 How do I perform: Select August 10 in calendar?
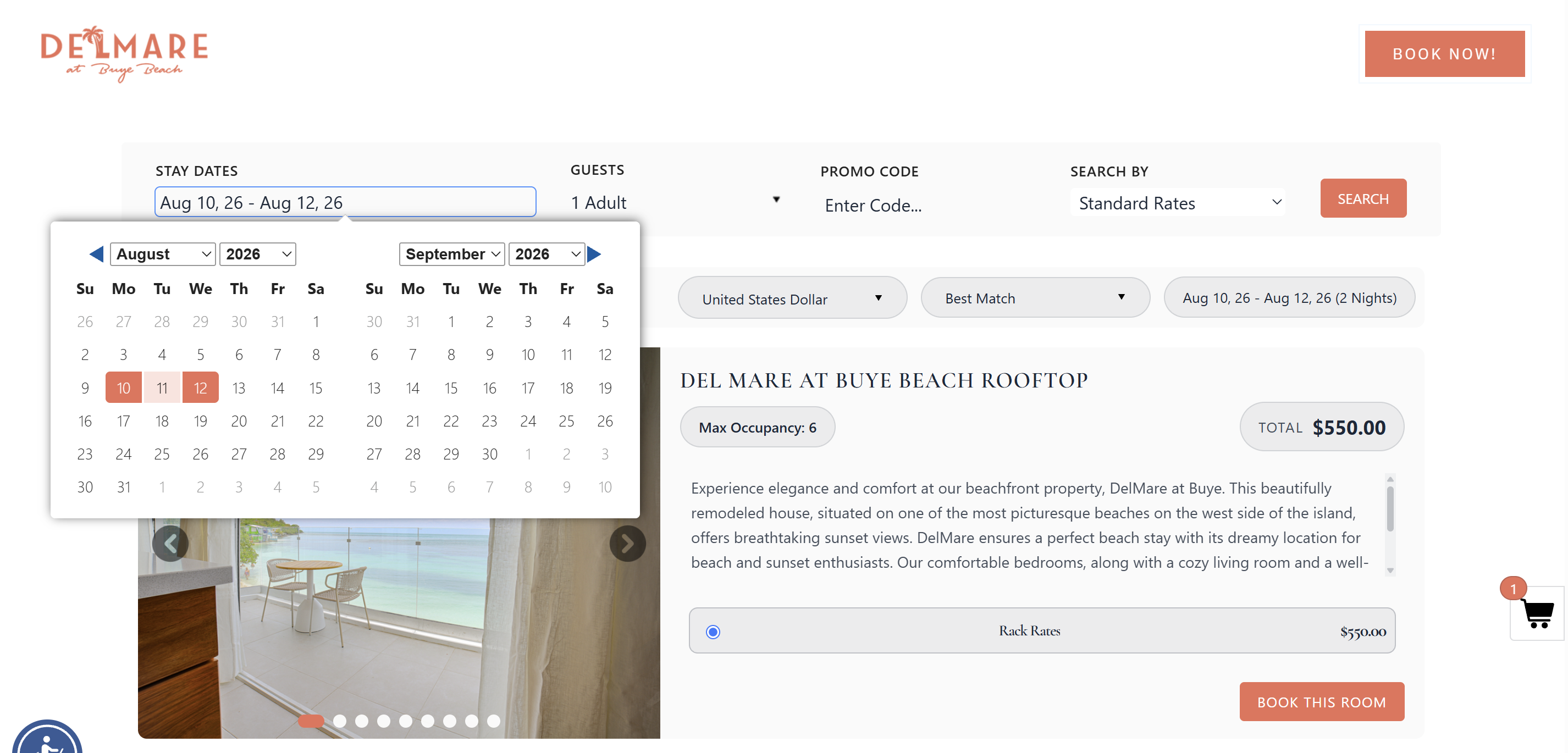[x=124, y=387]
